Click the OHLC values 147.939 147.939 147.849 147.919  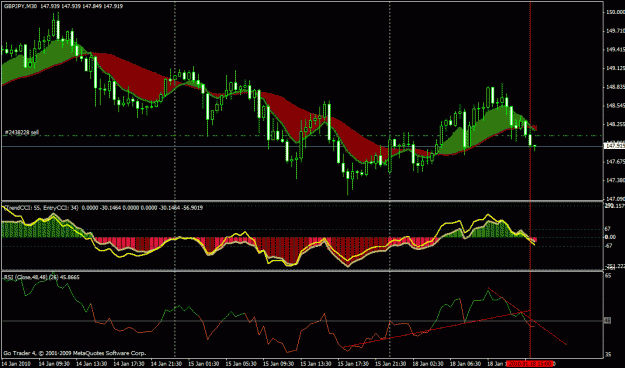tap(82, 6)
